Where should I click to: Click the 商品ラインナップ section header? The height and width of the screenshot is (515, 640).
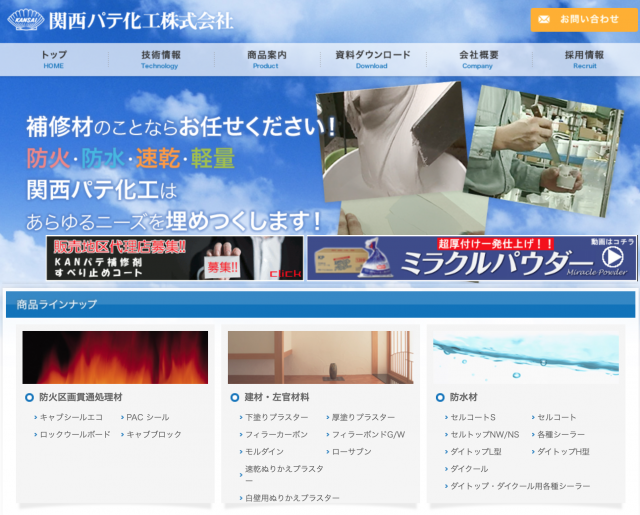click(320, 304)
